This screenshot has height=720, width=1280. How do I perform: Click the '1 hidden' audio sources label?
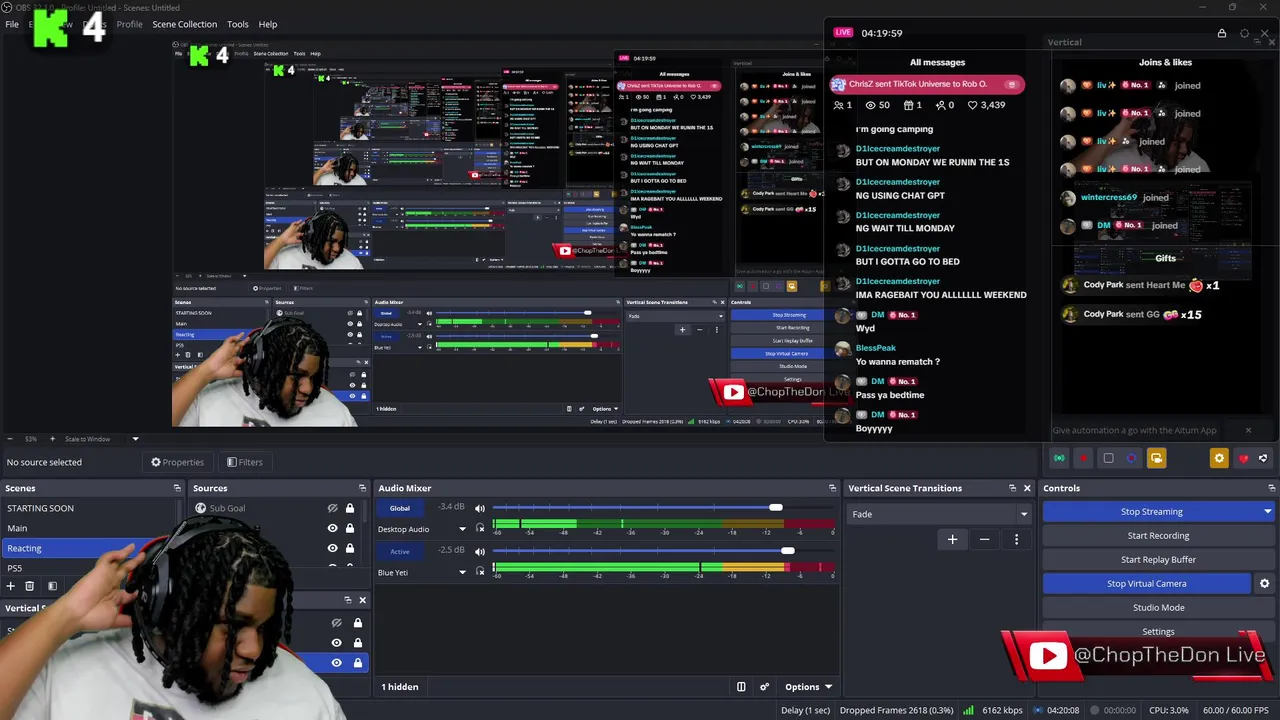pos(400,687)
